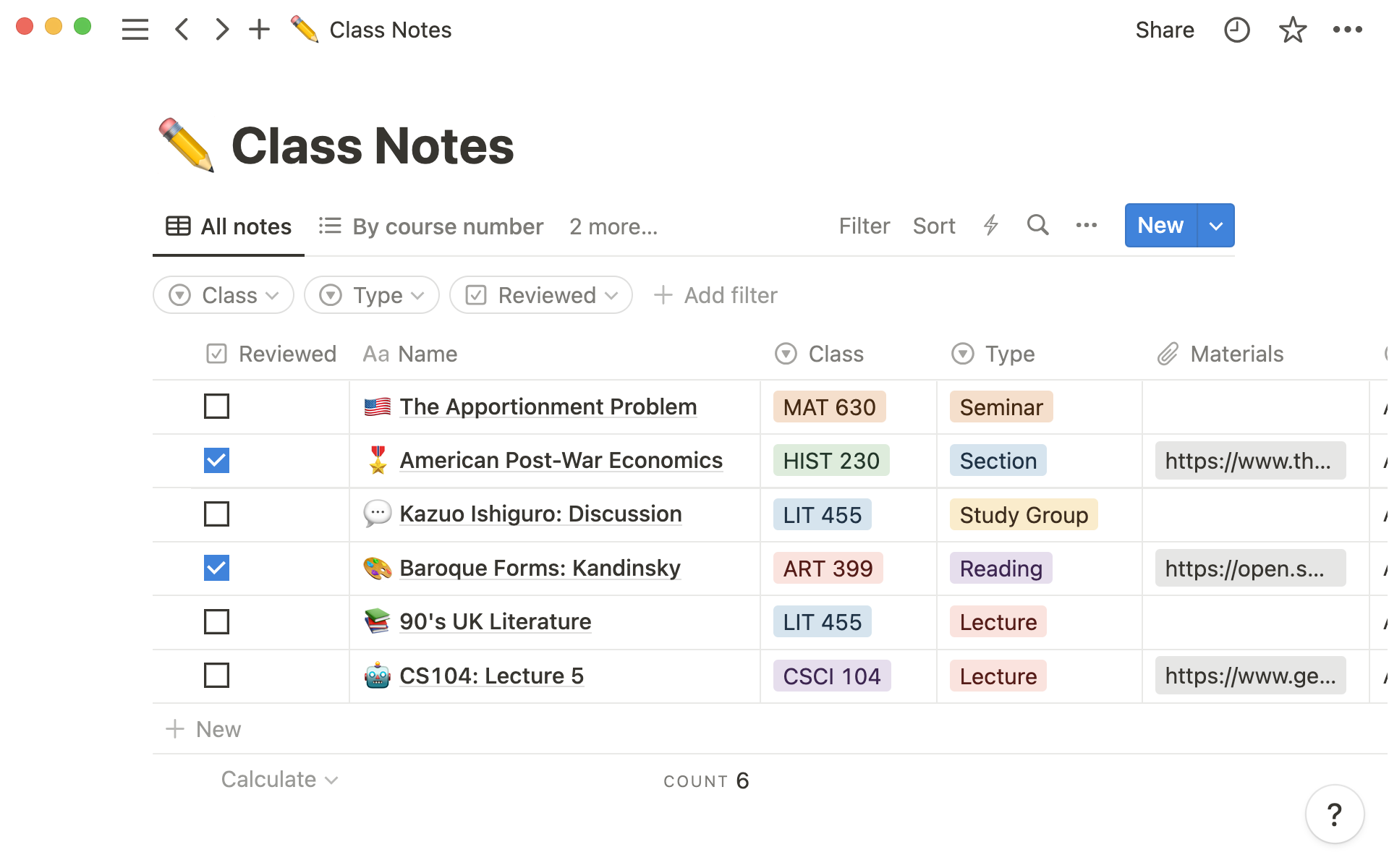Toggle the Reviewed checkbox for Kazuo Ishiguro Discussion
The image size is (1389, 868).
[216, 514]
